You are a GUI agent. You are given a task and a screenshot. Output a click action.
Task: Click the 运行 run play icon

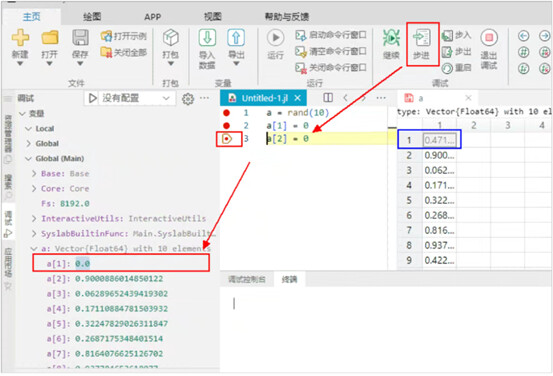275,37
